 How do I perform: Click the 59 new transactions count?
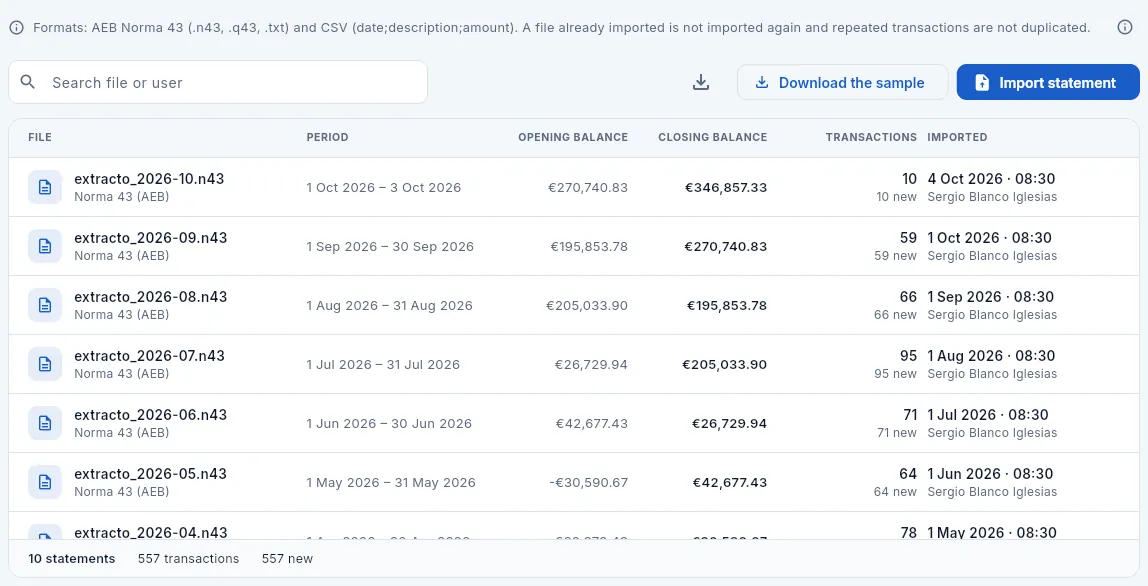[895, 256]
